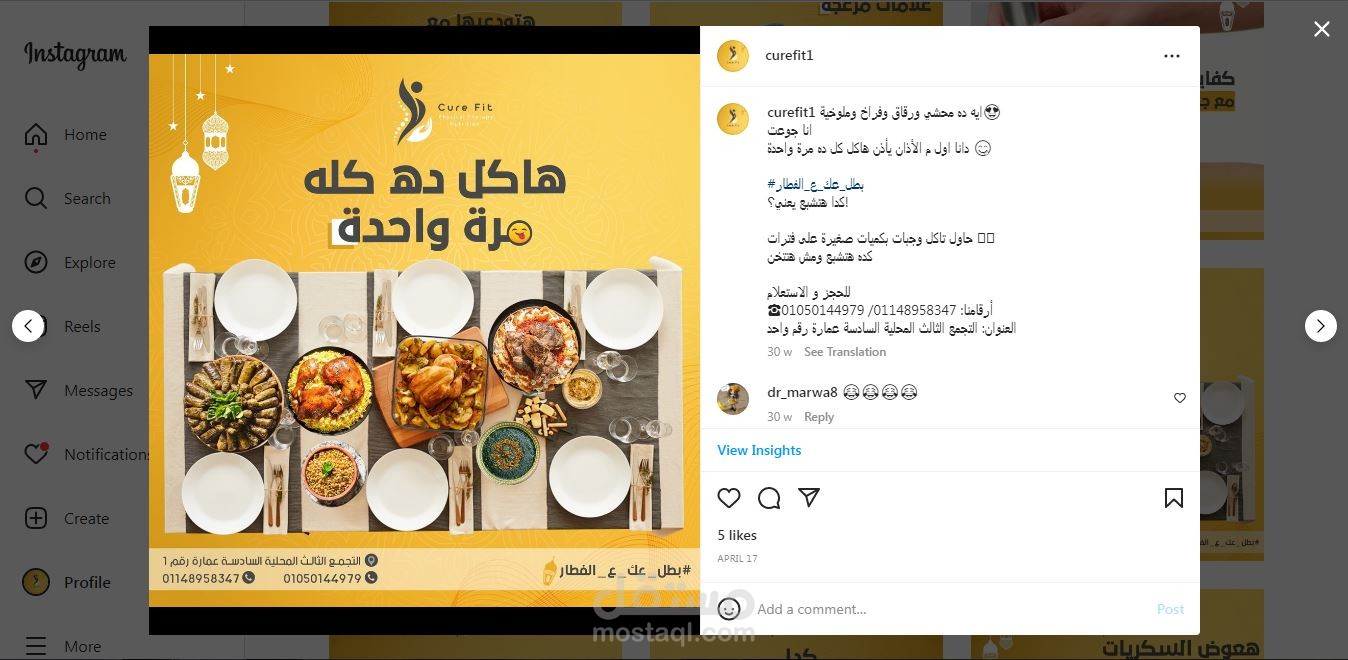Like dr_marwa8's comment with the small heart
1348x660 pixels.
[x=1180, y=398]
